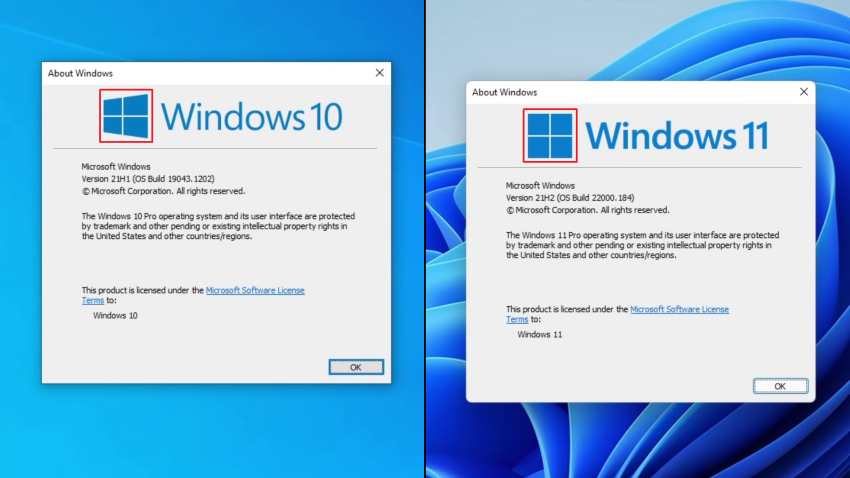850x478 pixels.
Task: Open Microsoft Software License link in Windows 11 dialog
Action: [x=679, y=309]
